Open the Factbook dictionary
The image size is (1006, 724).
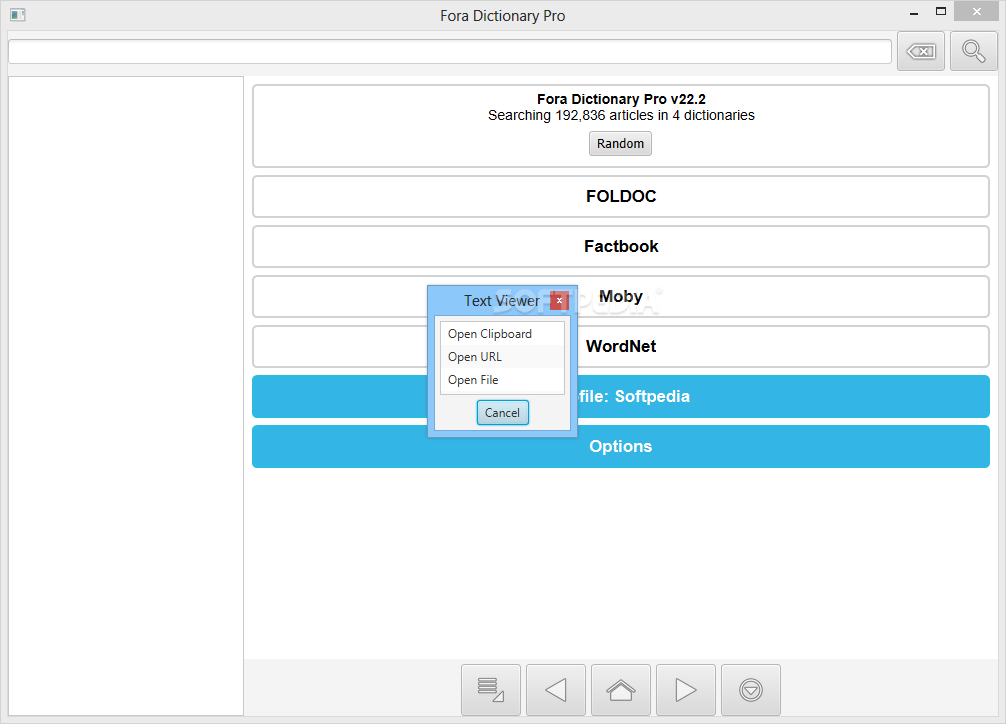pos(620,246)
